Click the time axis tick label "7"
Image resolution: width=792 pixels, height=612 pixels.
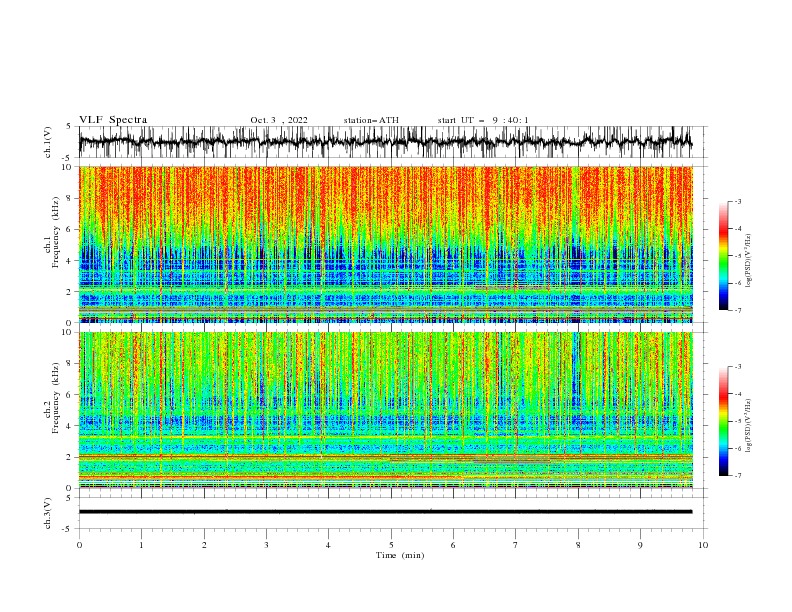516,545
